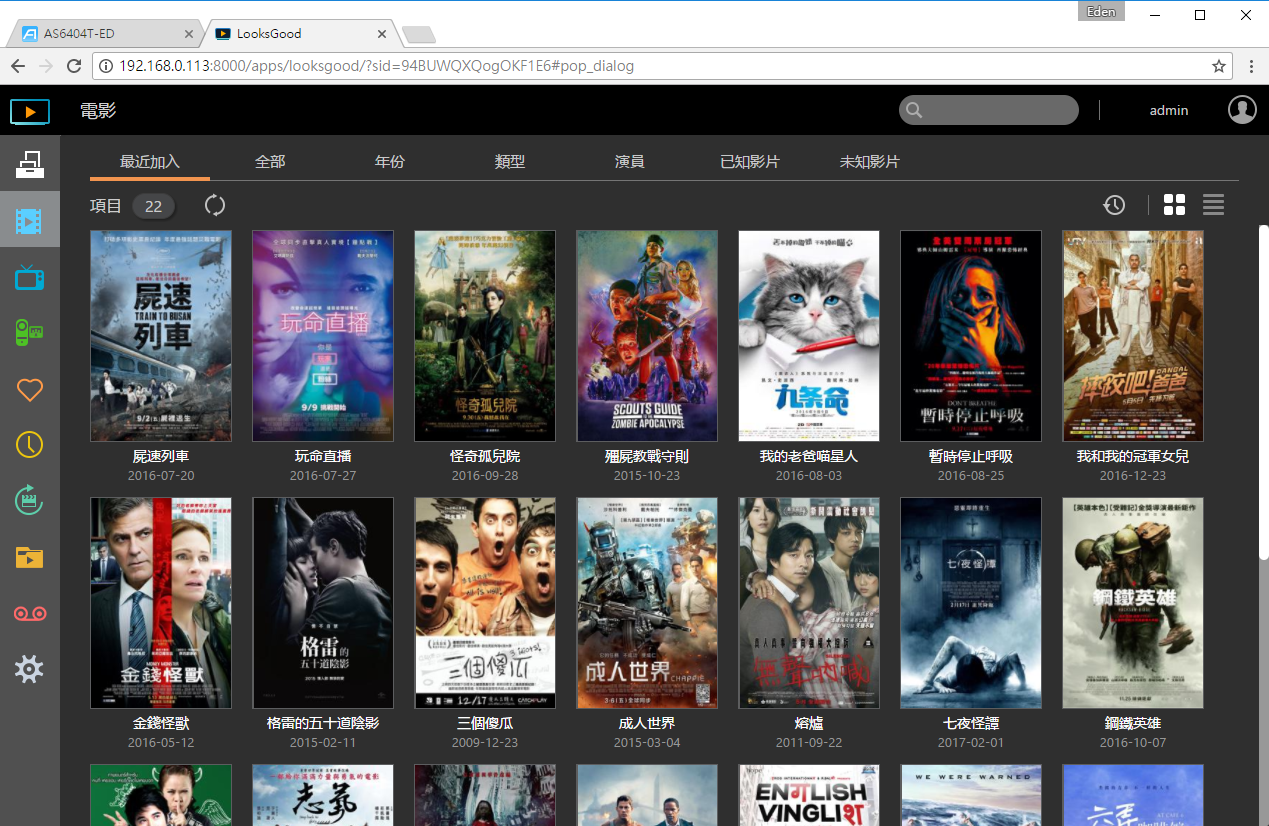Bookmark page with the star icon
The width and height of the screenshot is (1269, 826).
coord(1219,66)
